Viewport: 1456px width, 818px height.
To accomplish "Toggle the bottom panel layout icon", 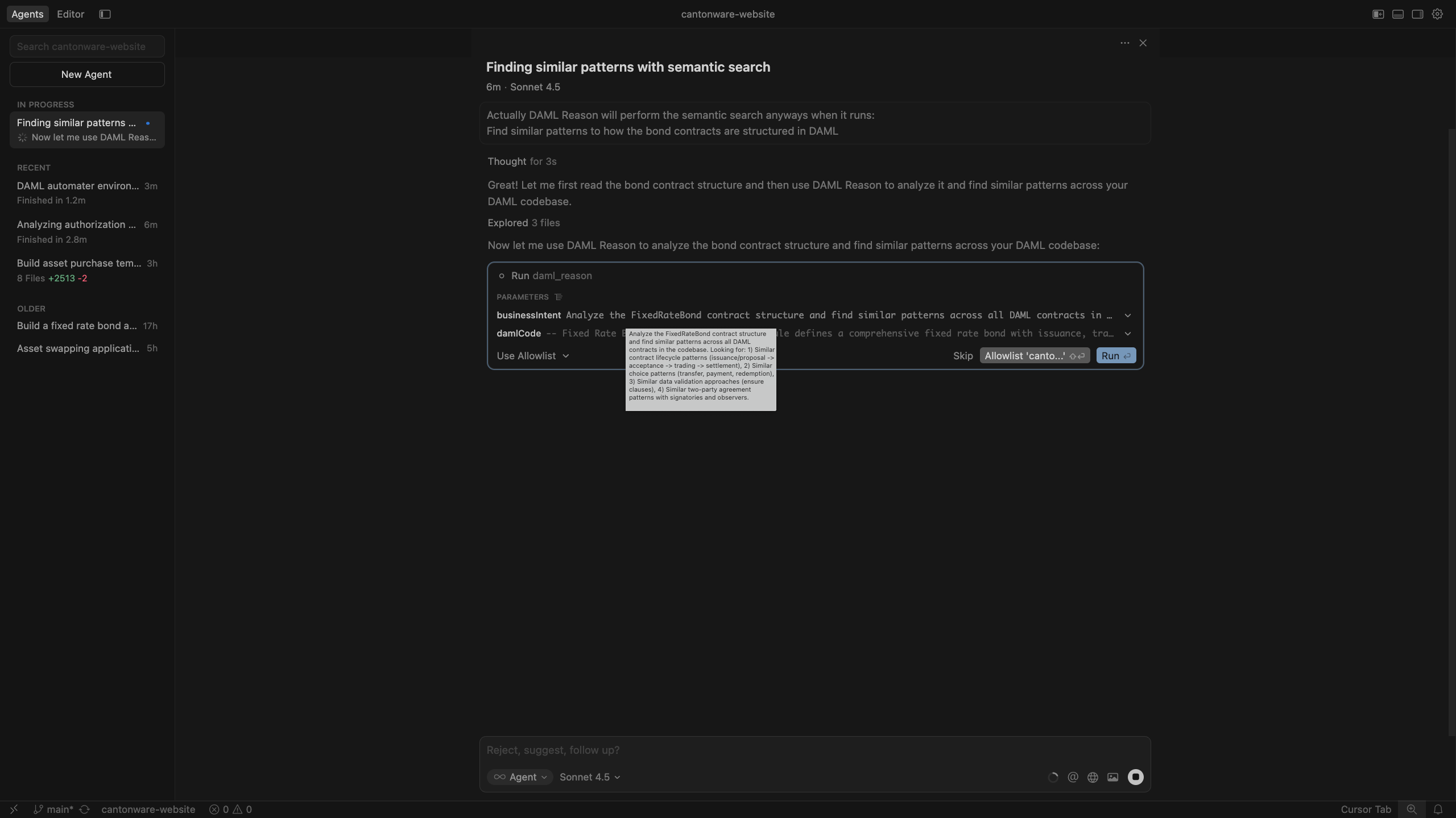I will tap(1397, 14).
